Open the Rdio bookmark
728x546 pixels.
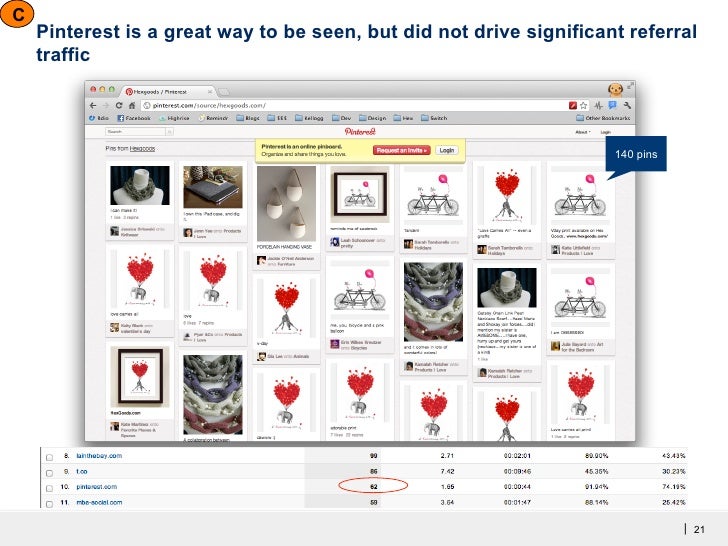pyautogui.click(x=98, y=118)
